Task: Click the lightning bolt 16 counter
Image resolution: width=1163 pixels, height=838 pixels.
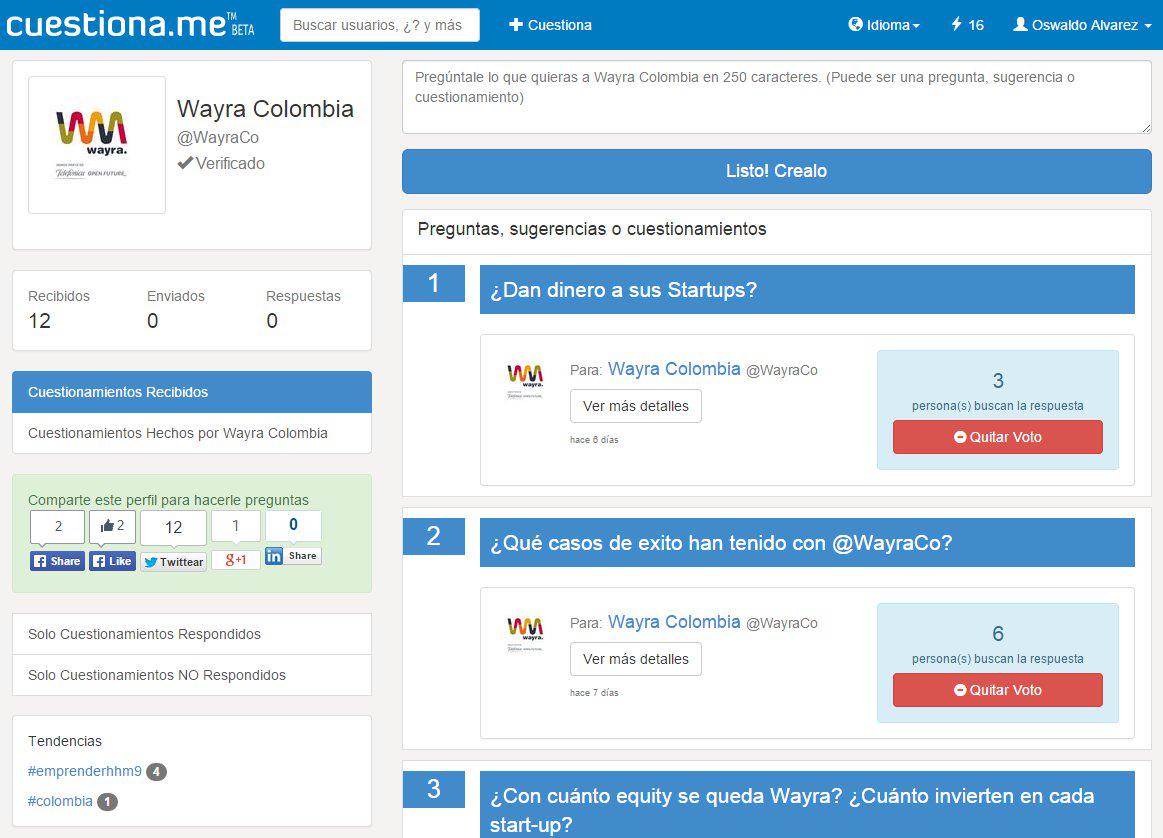Action: click(x=967, y=25)
